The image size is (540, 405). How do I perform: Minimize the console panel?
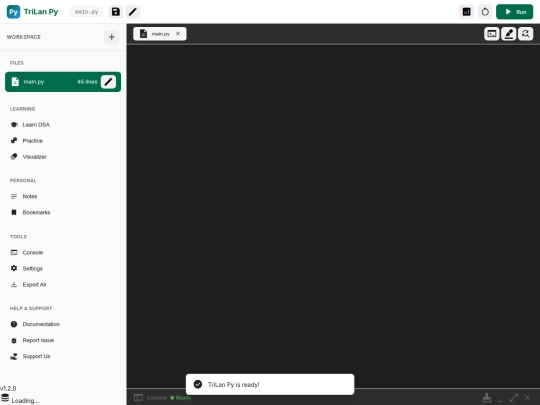pyautogui.click(x=500, y=399)
